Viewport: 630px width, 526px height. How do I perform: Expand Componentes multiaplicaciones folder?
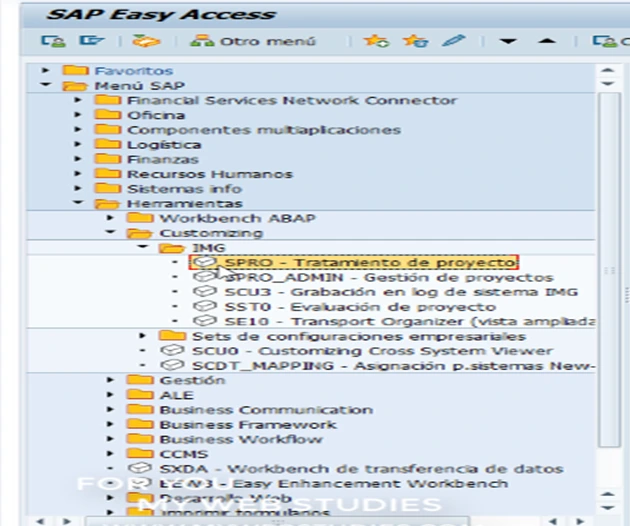pyautogui.click(x=78, y=129)
